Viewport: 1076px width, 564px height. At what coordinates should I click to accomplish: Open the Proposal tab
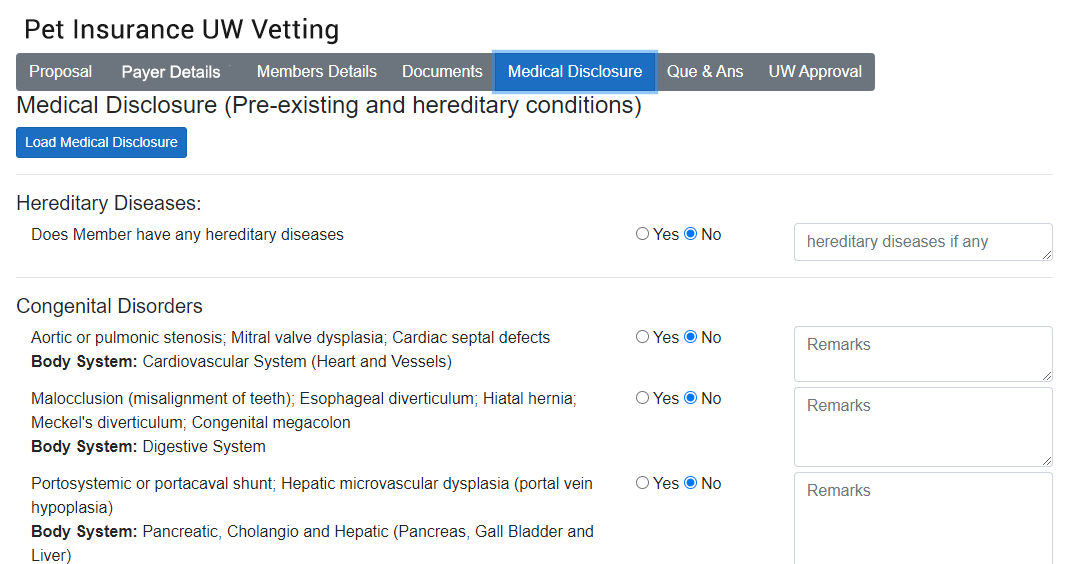(60, 72)
